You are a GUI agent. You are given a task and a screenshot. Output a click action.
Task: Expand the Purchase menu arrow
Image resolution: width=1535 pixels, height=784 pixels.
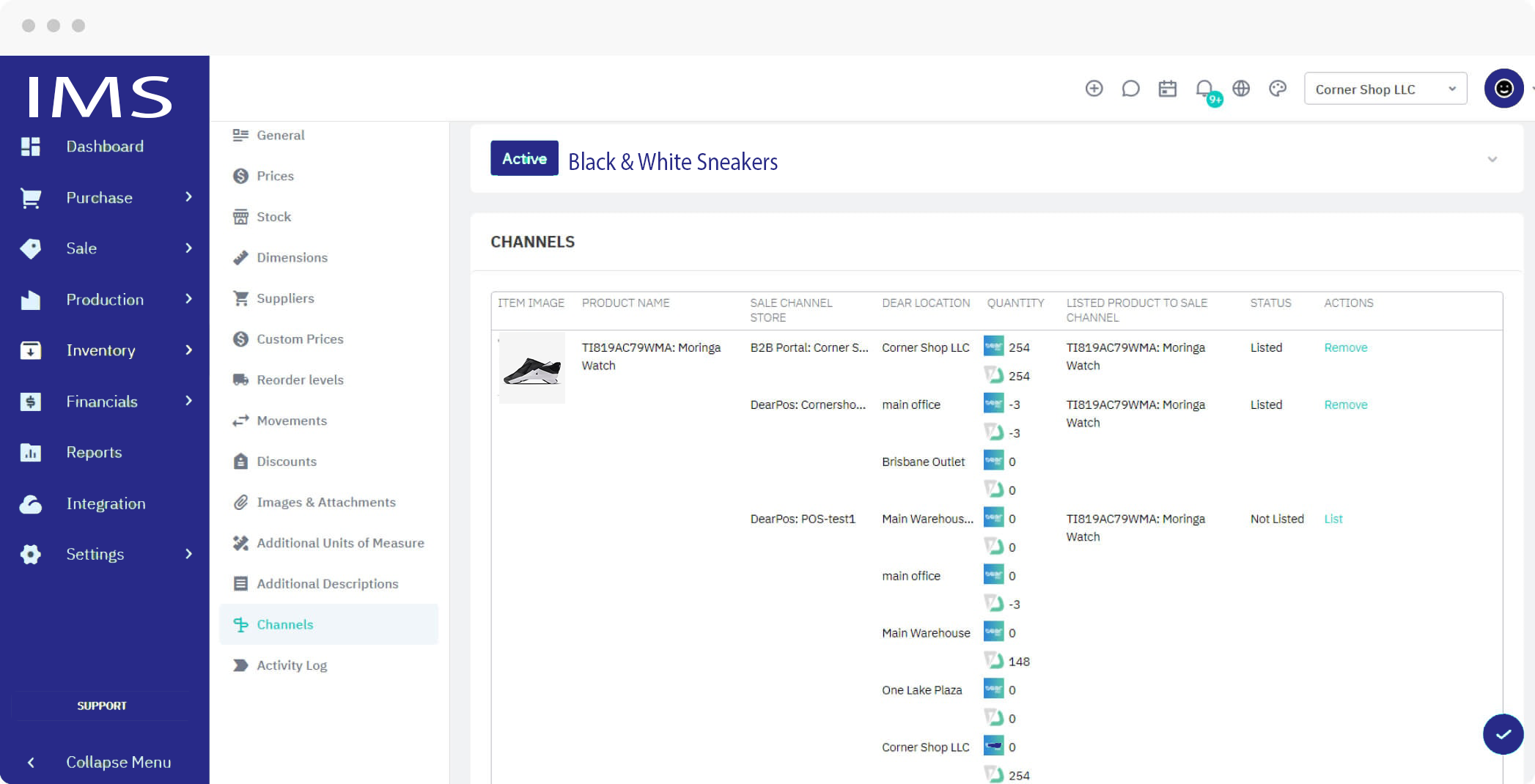coord(188,197)
